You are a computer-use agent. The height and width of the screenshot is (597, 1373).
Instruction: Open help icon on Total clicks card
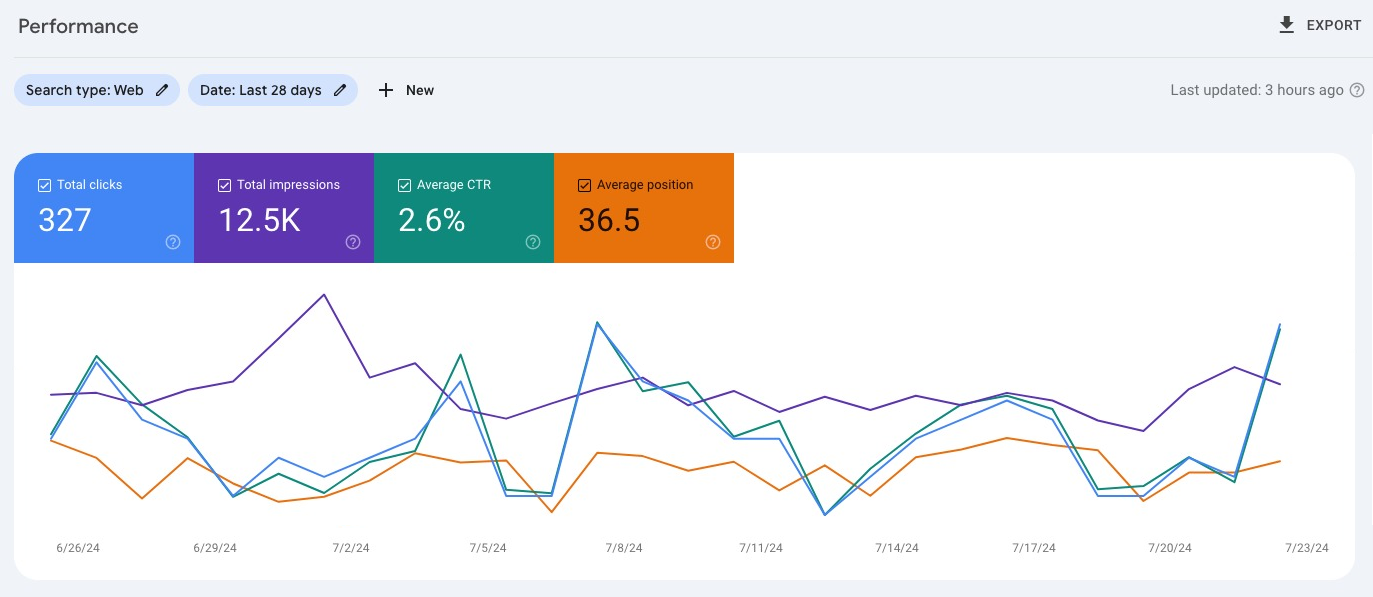pyautogui.click(x=173, y=242)
